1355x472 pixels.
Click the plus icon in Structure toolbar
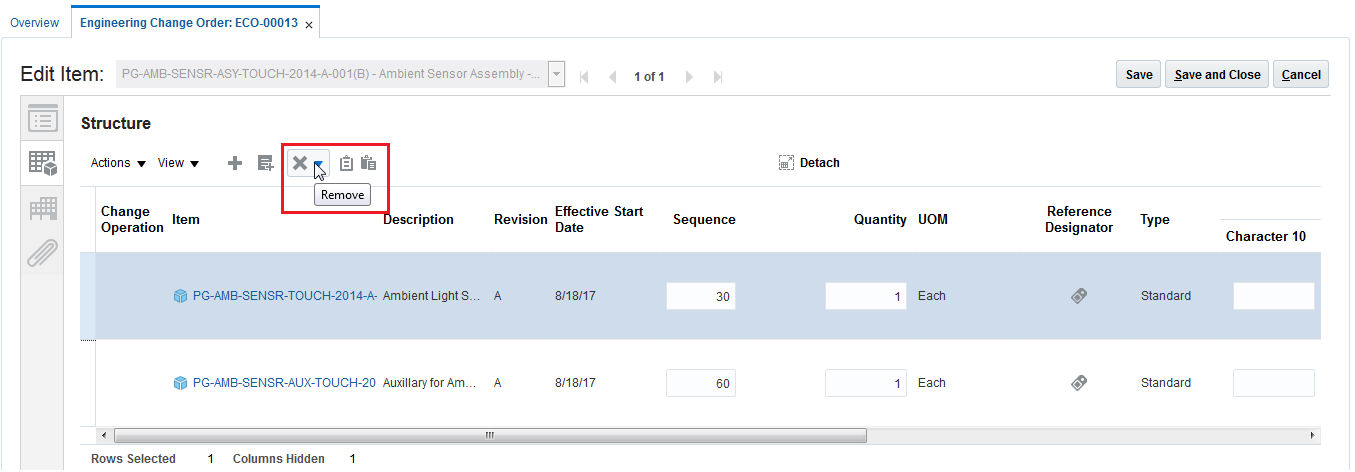235,163
